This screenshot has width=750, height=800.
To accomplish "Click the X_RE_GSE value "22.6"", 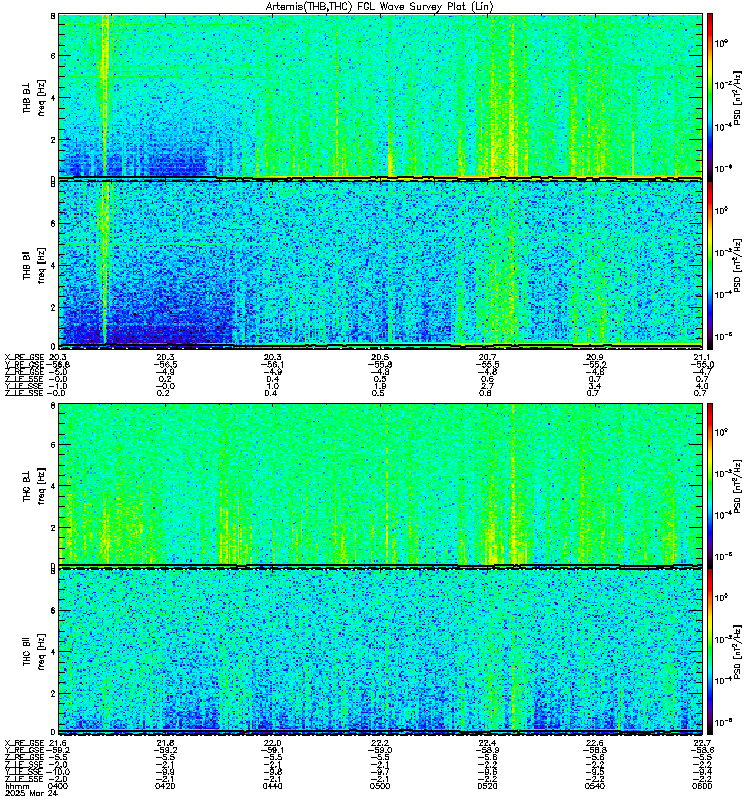I will 594,743.
